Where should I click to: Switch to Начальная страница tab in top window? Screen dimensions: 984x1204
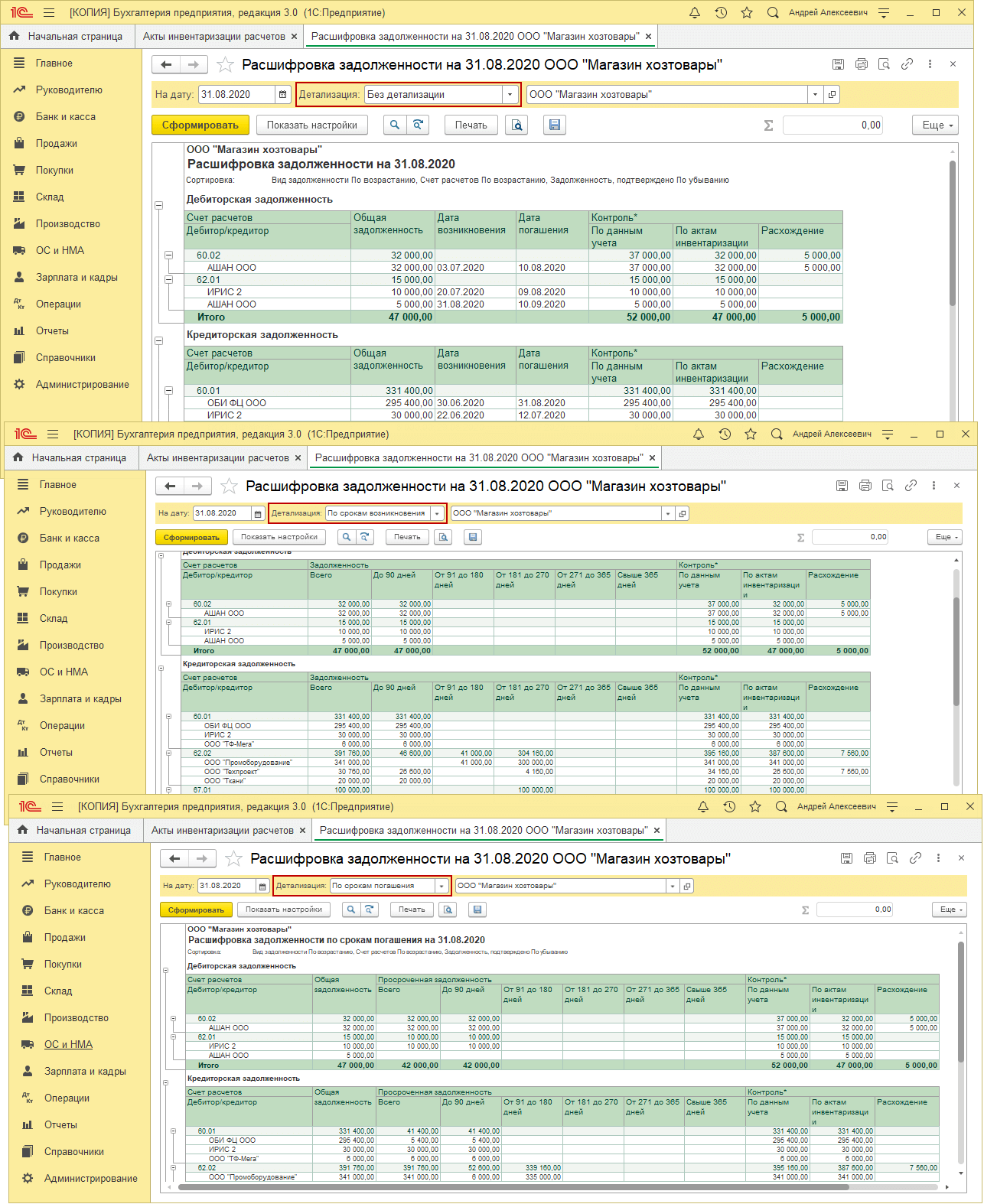coord(67,37)
